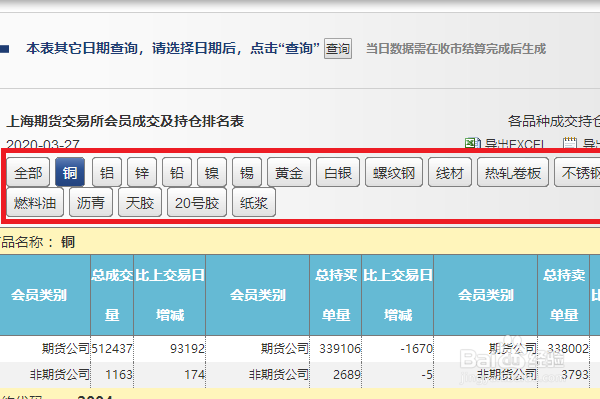Select the 铜 copper tab
The width and height of the screenshot is (600, 399).
point(70,173)
